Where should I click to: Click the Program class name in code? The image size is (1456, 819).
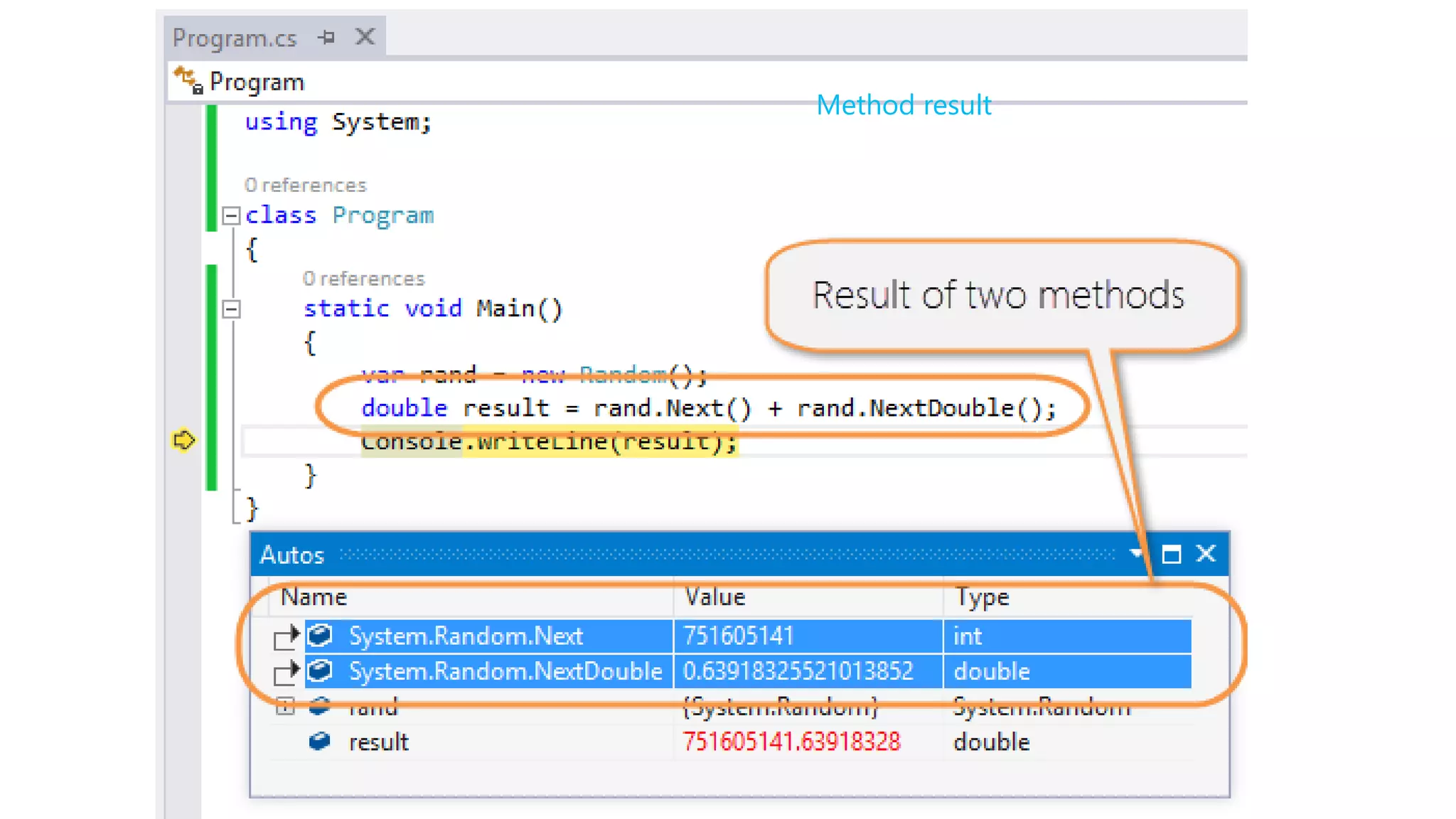(382, 215)
